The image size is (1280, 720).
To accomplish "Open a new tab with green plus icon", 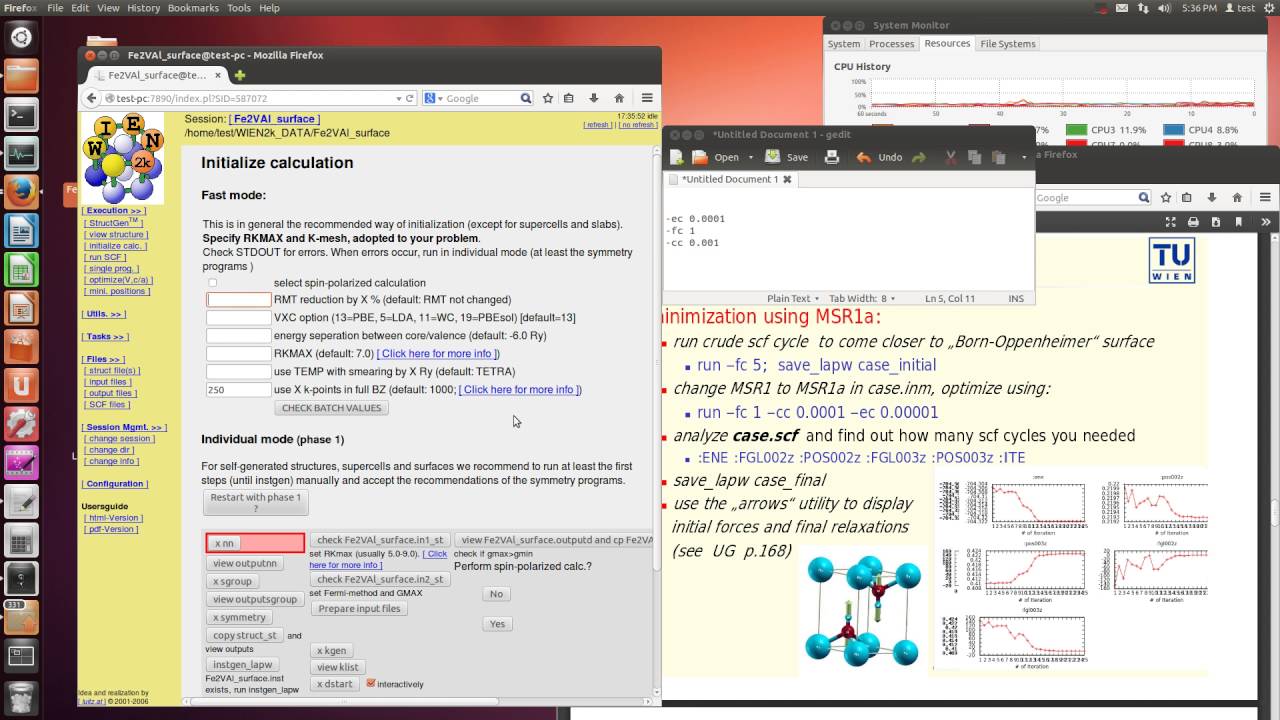I will click(240, 75).
